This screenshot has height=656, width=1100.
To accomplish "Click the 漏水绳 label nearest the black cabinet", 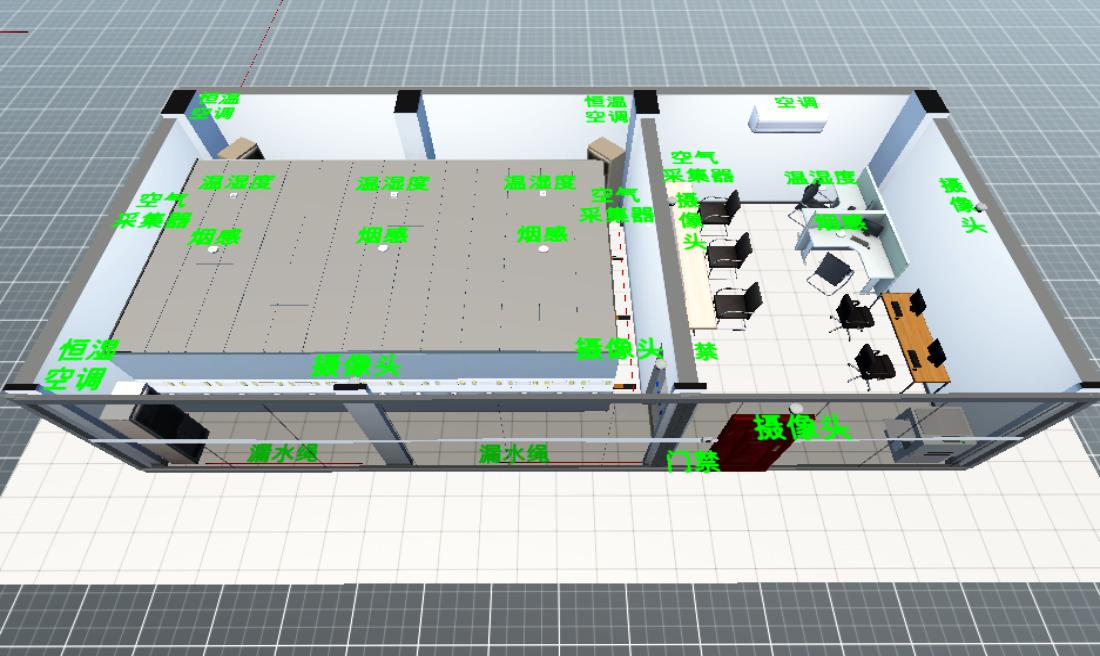I will 283,453.
